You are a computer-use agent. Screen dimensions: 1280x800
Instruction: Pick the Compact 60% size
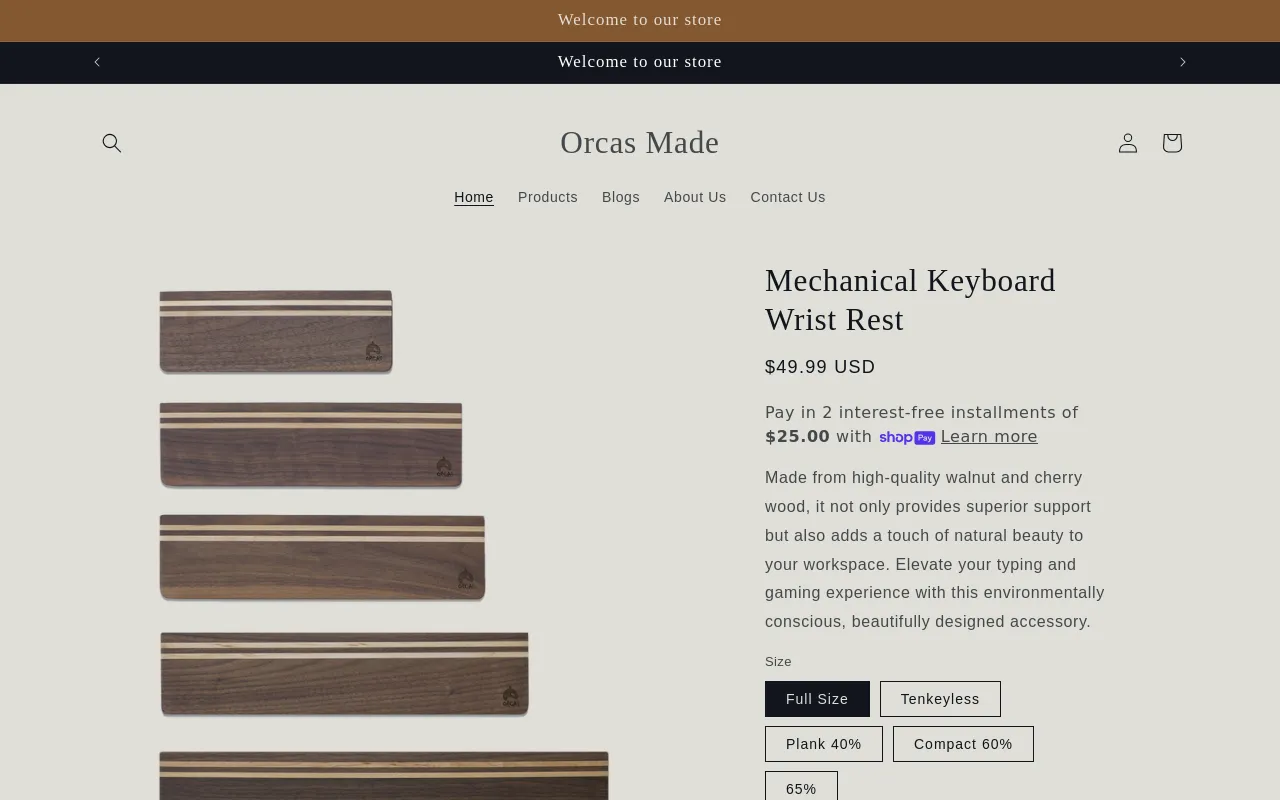tap(963, 744)
